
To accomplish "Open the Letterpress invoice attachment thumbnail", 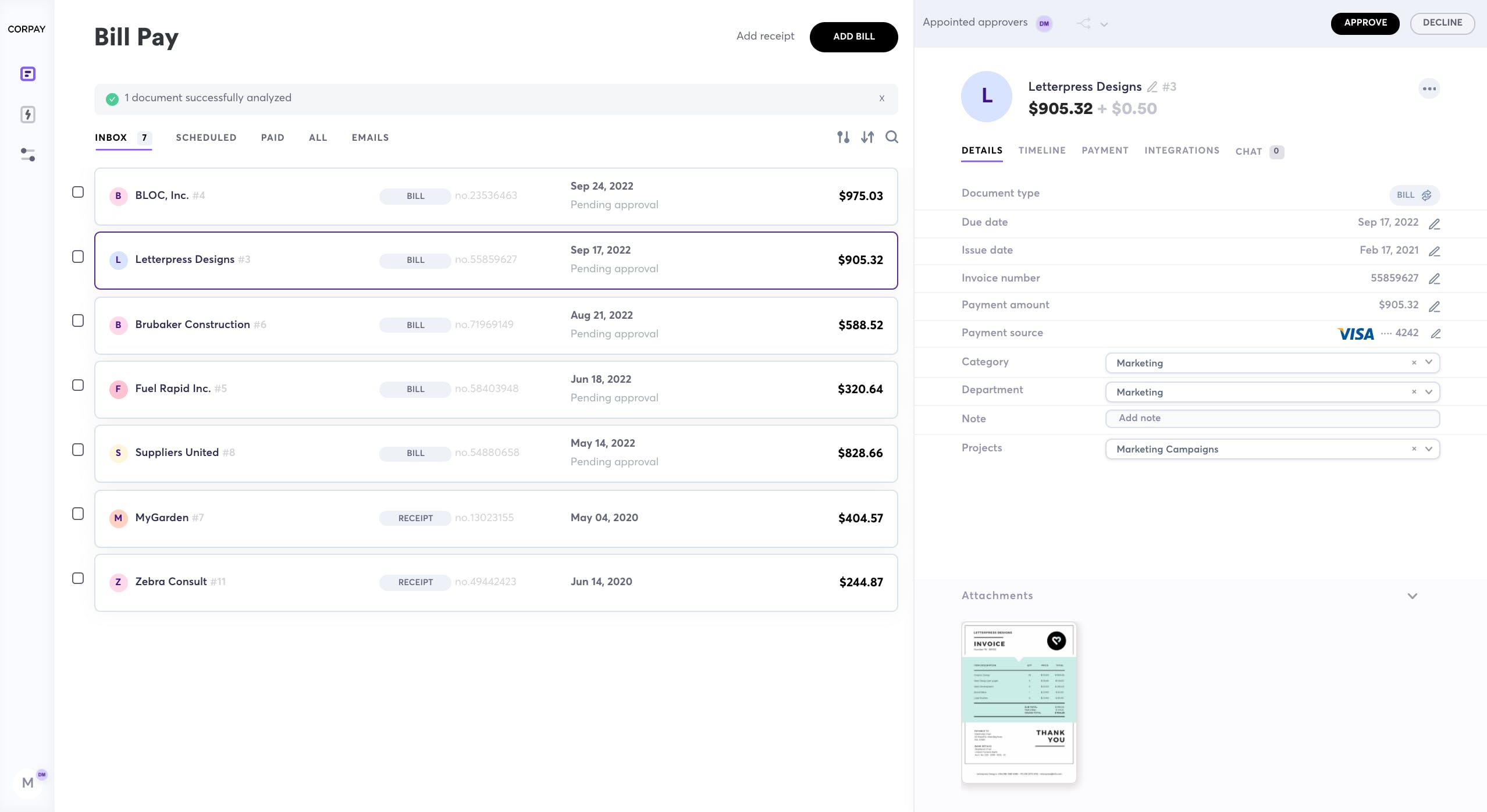I will (x=1019, y=702).
